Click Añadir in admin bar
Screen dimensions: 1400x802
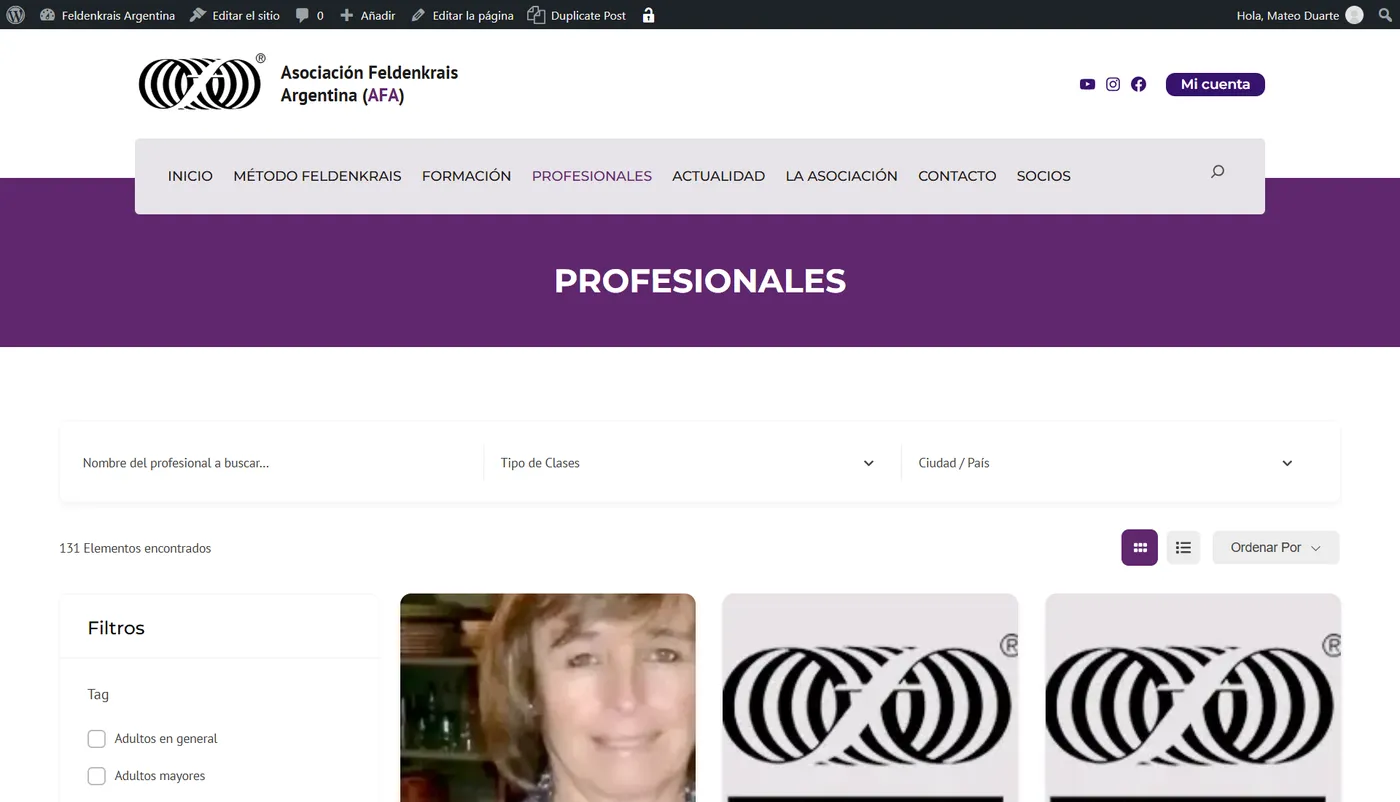(x=367, y=15)
